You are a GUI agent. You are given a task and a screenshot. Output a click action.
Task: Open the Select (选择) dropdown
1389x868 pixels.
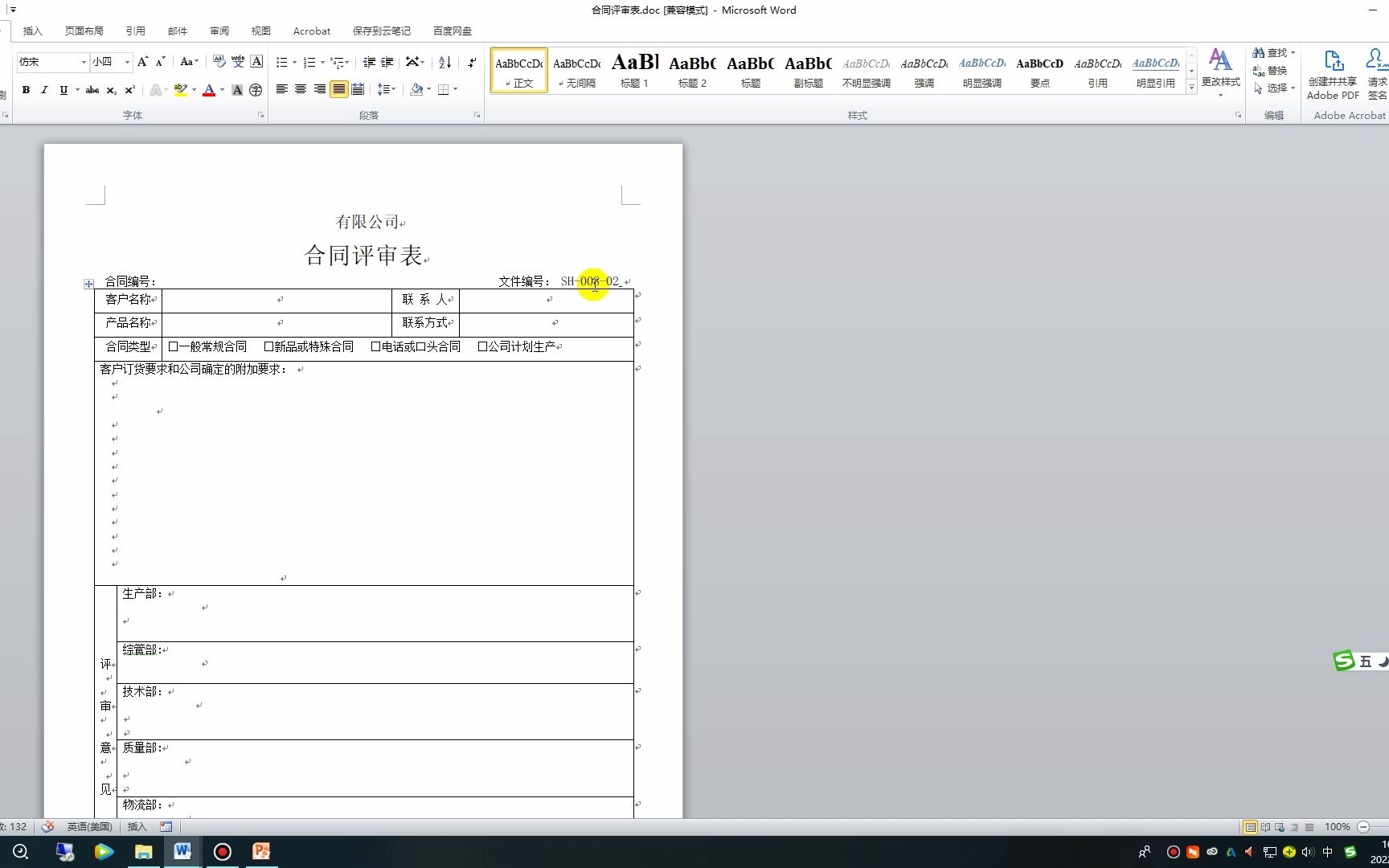pyautogui.click(x=1274, y=88)
